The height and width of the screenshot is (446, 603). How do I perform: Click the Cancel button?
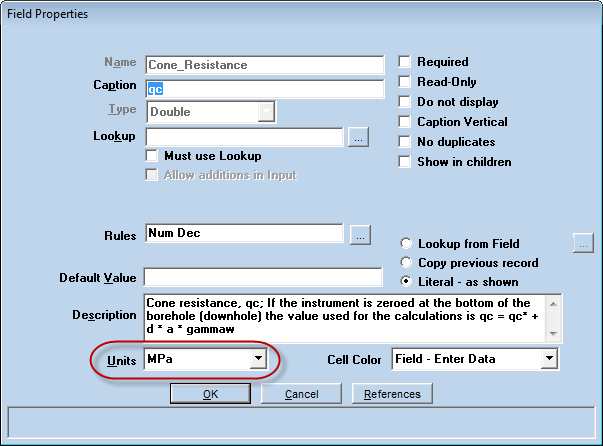pos(301,394)
